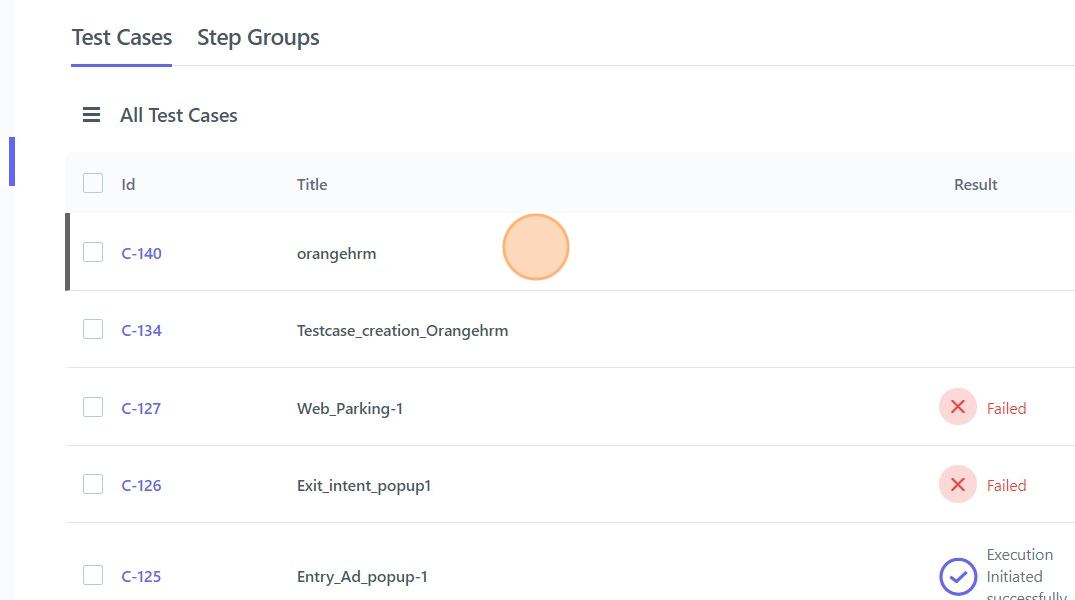Screen dimensions: 1075x600
Task: Open the C-125 ID link
Action: [x=141, y=577]
